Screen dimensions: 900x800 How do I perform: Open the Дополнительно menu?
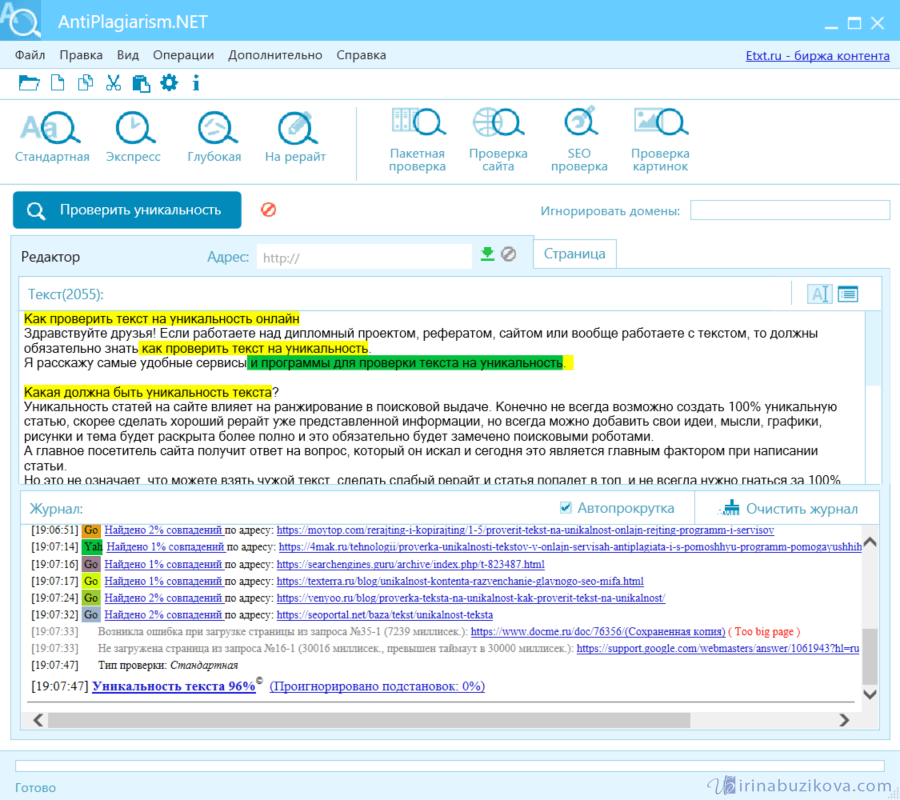pos(273,56)
